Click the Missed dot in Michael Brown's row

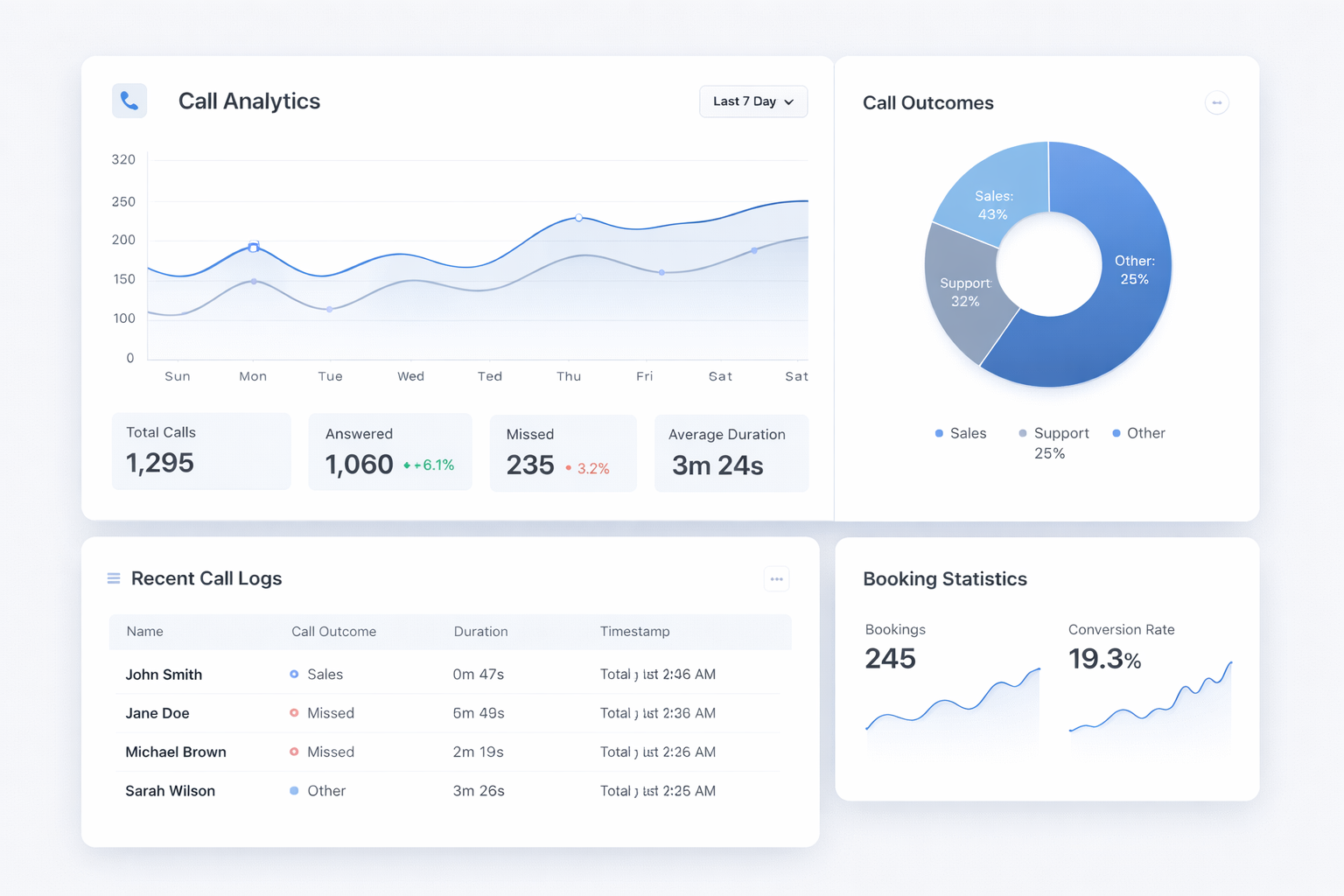293,752
